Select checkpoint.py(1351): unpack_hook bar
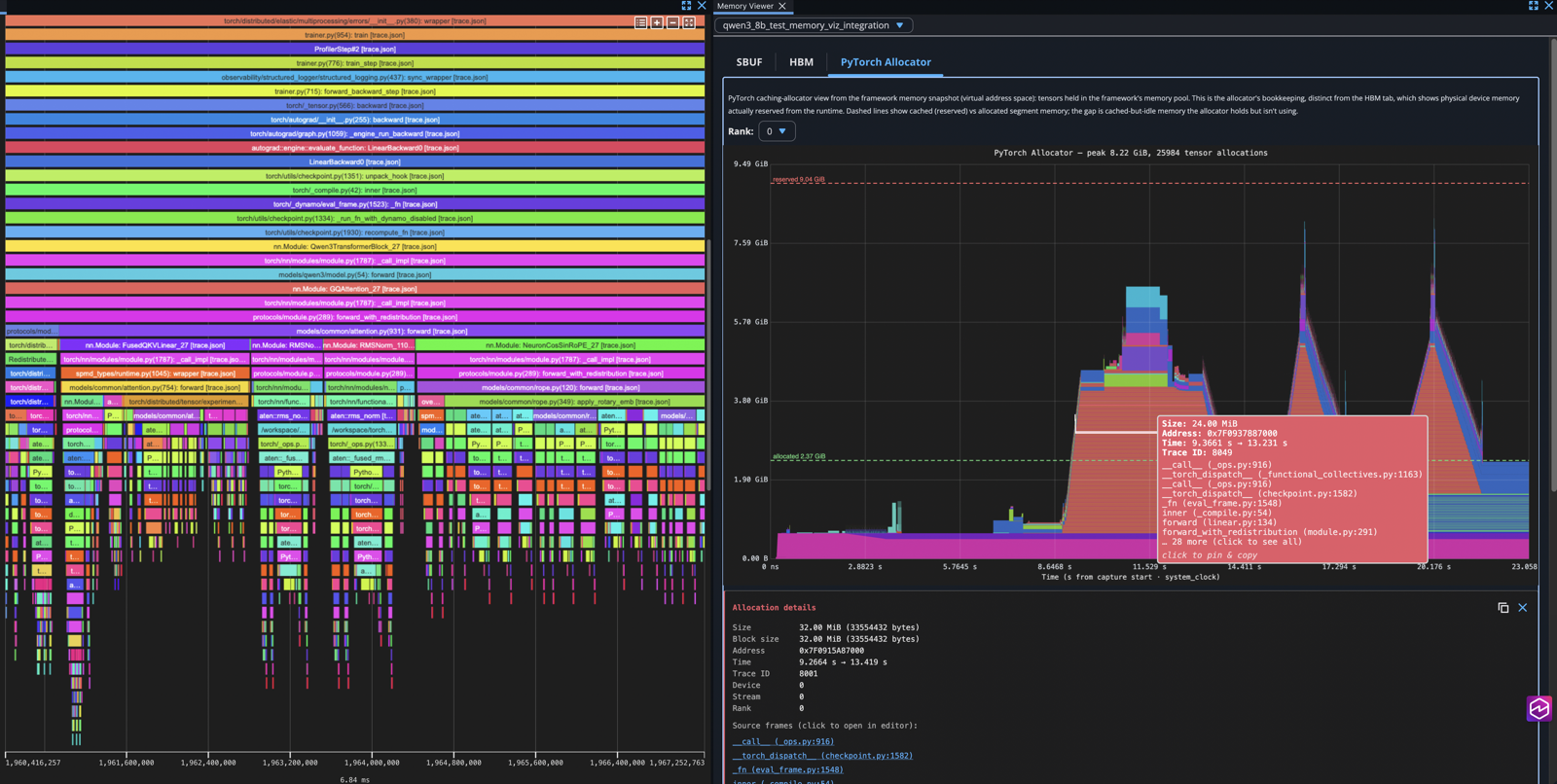1557x784 pixels. click(x=354, y=176)
